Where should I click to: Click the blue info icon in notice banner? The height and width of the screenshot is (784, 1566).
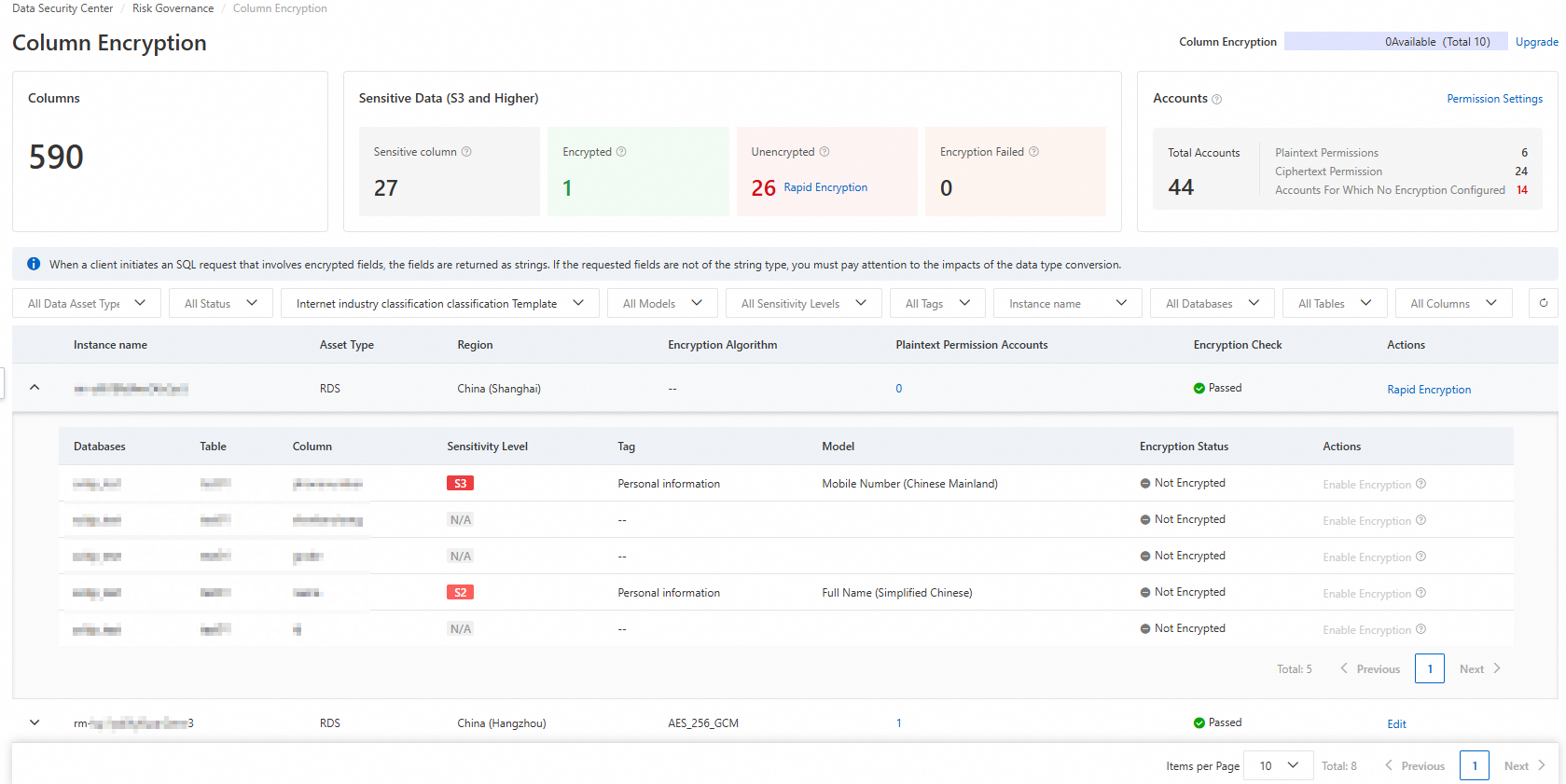34,264
